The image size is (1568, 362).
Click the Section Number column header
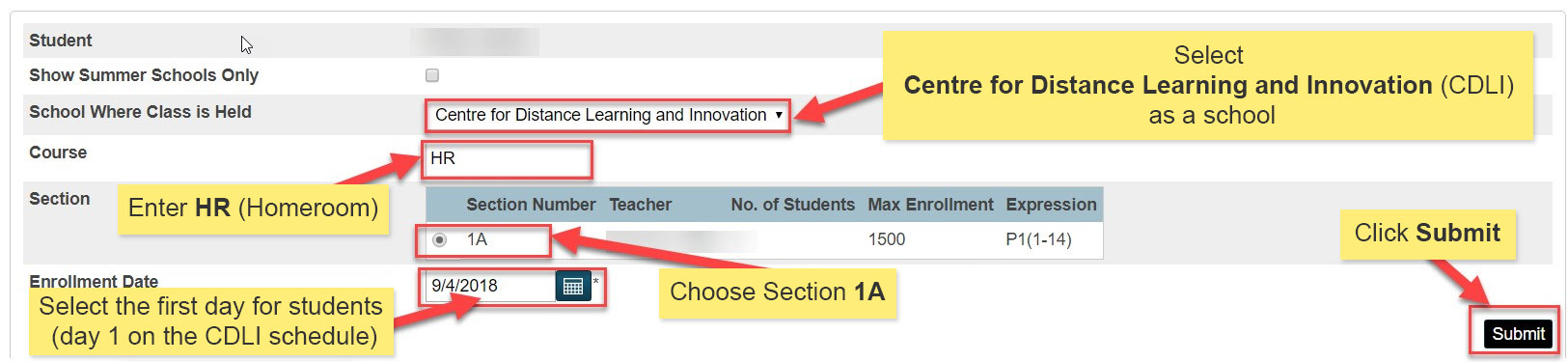[531, 205]
